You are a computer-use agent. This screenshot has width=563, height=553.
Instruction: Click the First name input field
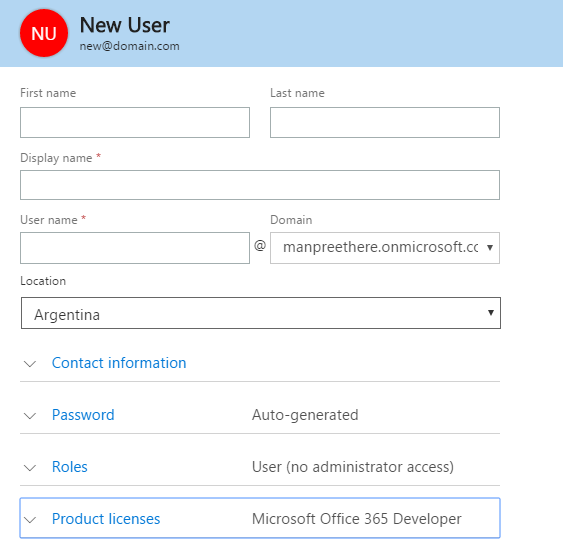[135, 122]
